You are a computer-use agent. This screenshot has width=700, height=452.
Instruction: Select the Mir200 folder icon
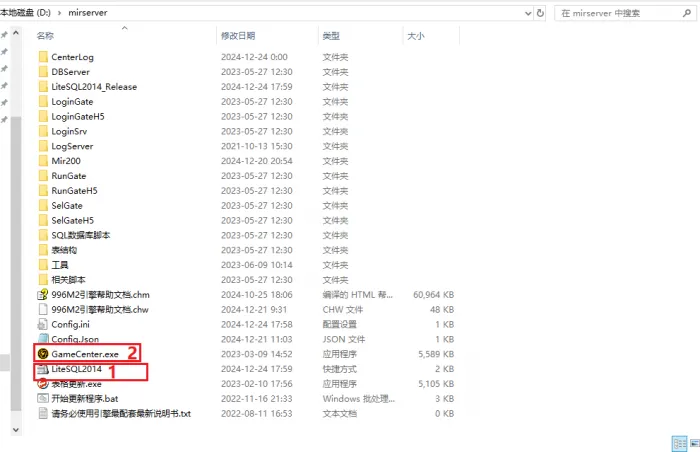point(43,161)
